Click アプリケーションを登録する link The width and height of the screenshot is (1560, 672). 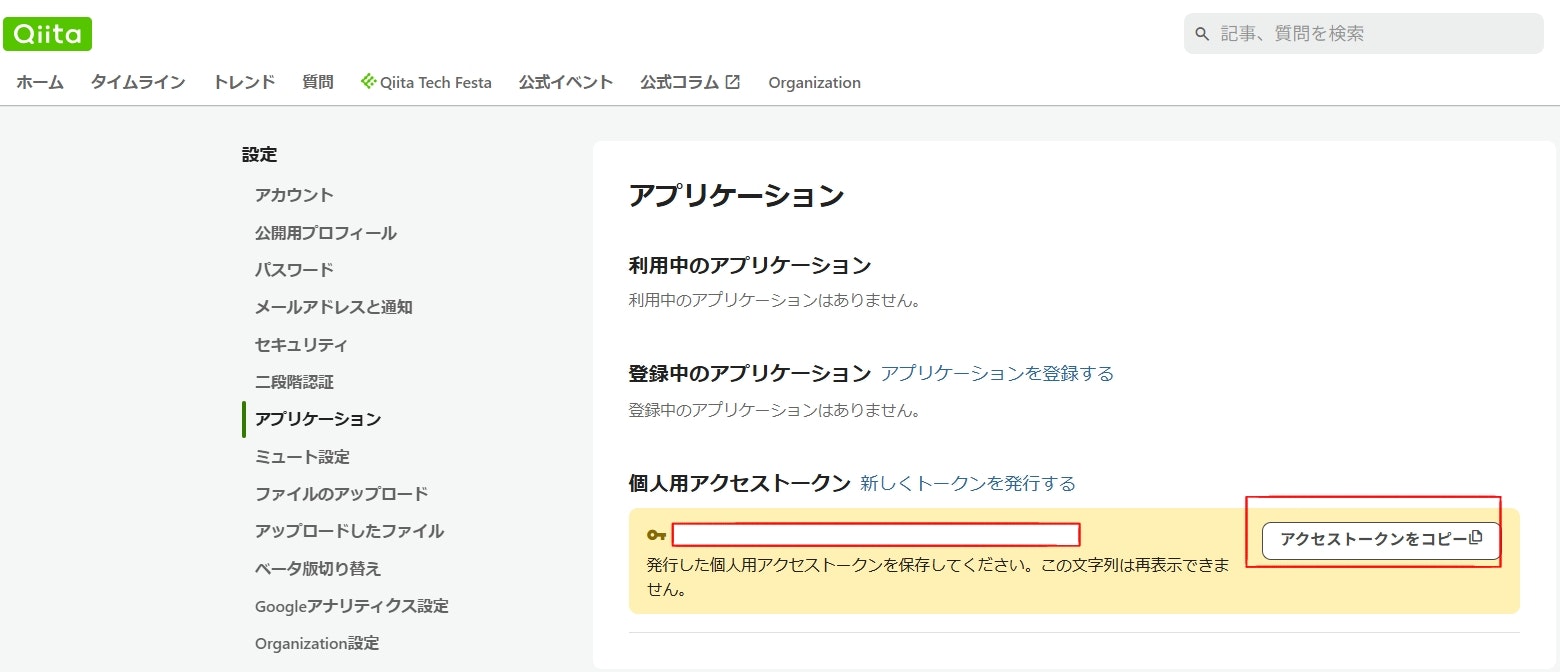coord(997,374)
